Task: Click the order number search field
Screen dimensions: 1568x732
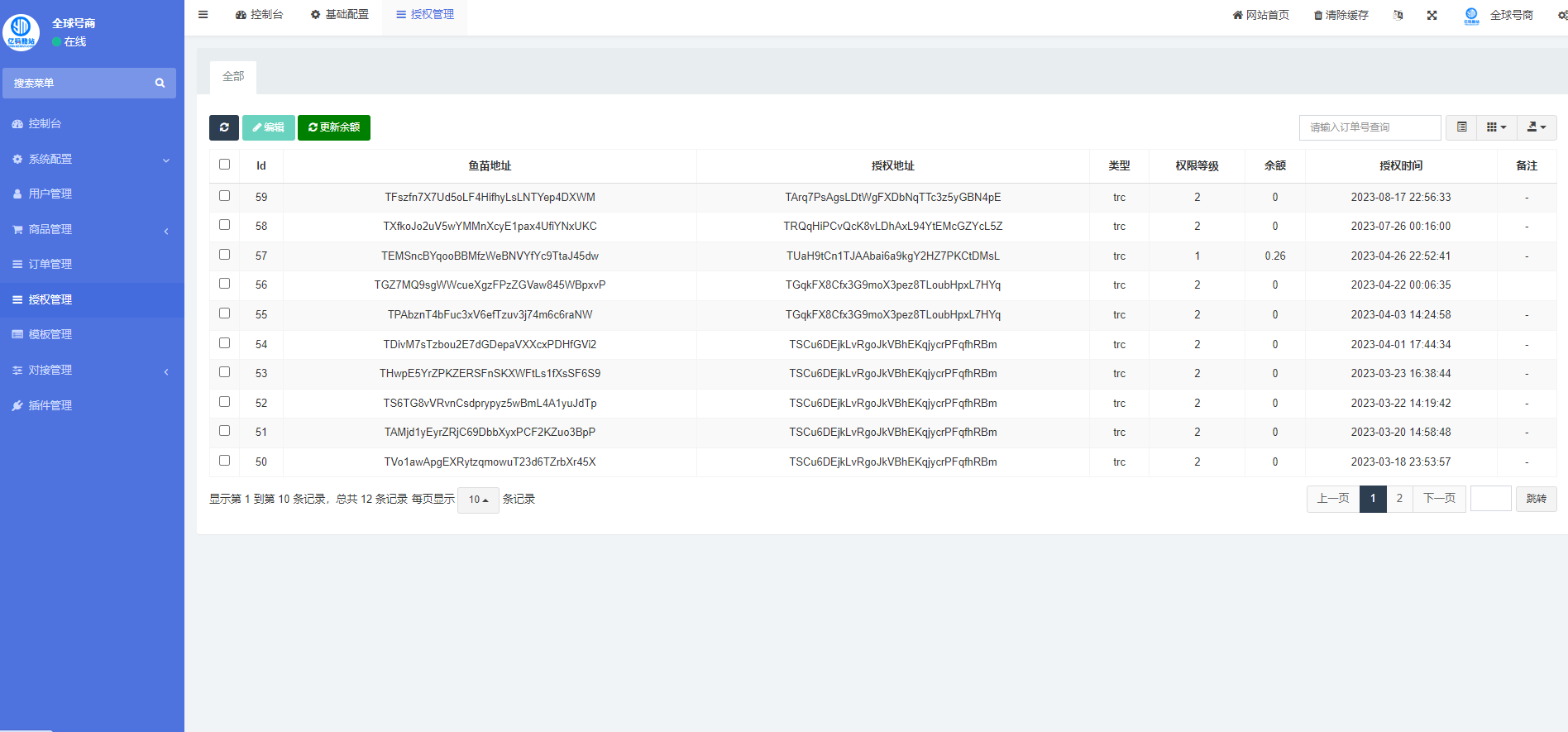Action: click(x=1370, y=127)
